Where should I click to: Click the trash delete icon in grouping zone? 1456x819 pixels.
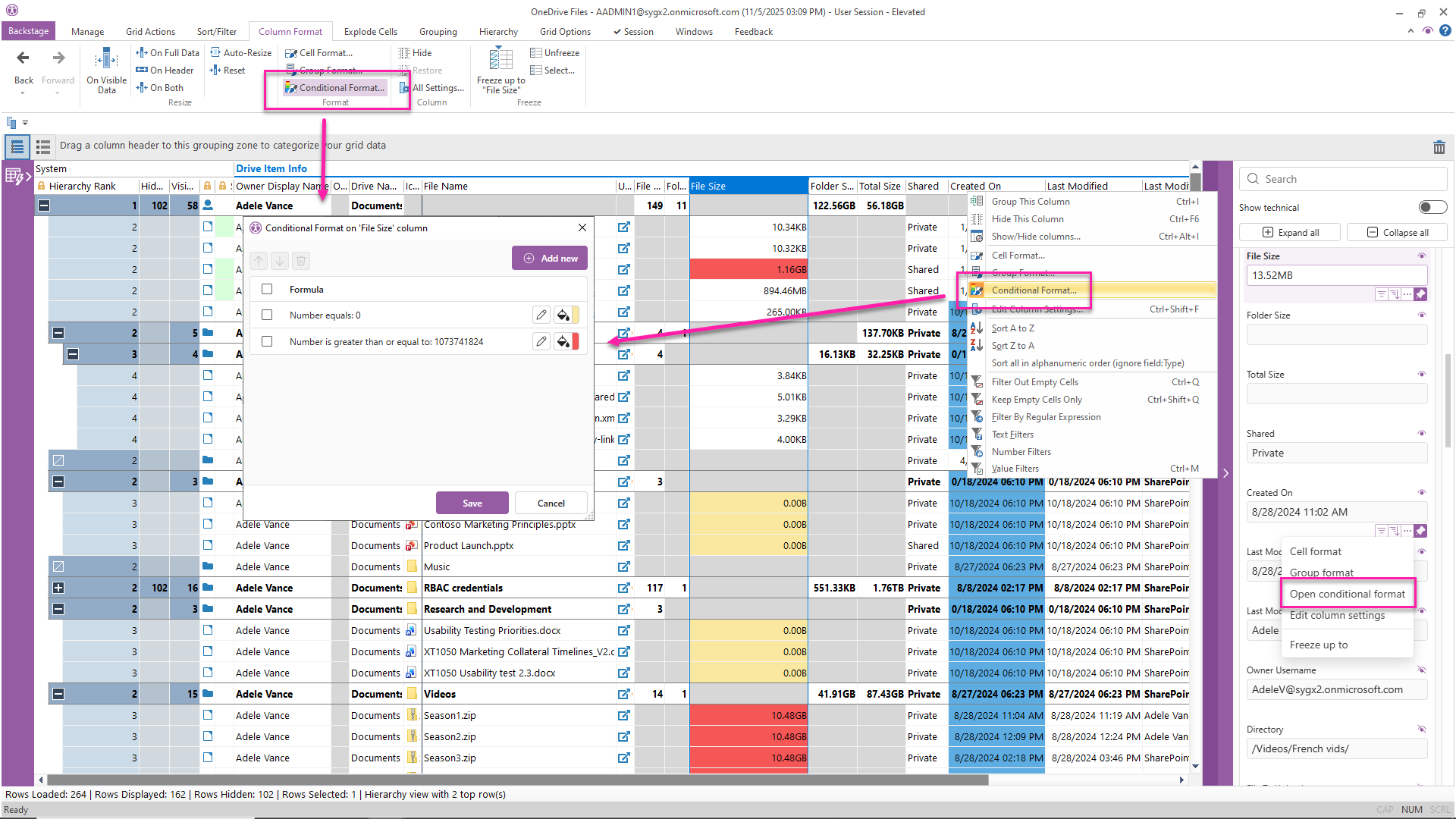coord(1439,148)
